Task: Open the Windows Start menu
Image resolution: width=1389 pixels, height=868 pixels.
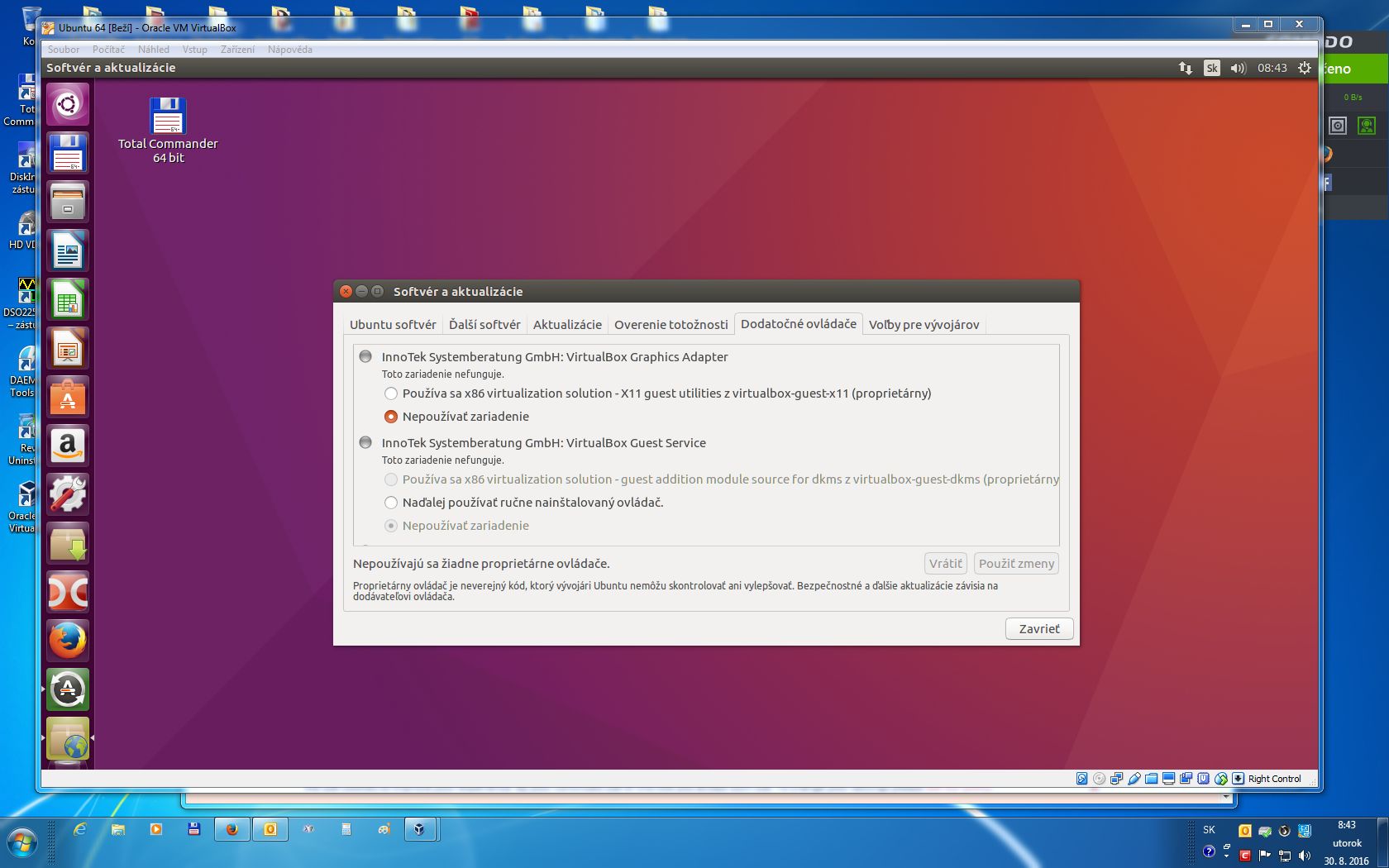Action: (21, 844)
